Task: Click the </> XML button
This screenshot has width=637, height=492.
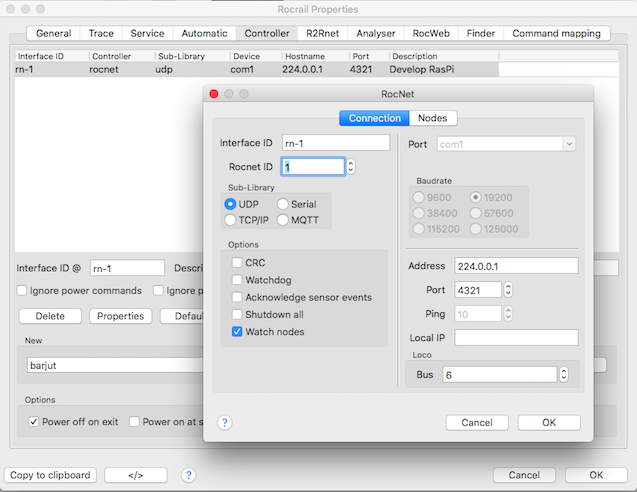Action: pyautogui.click(x=134, y=475)
